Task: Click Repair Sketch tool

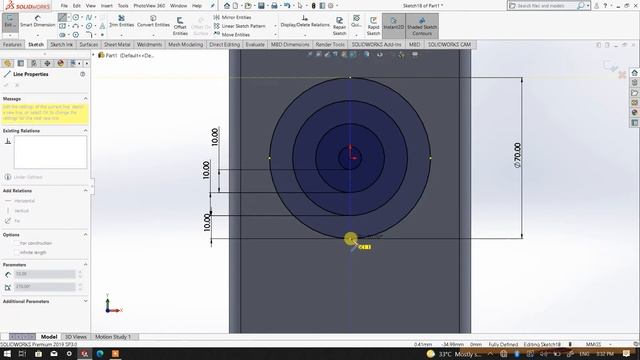Action: point(339,26)
